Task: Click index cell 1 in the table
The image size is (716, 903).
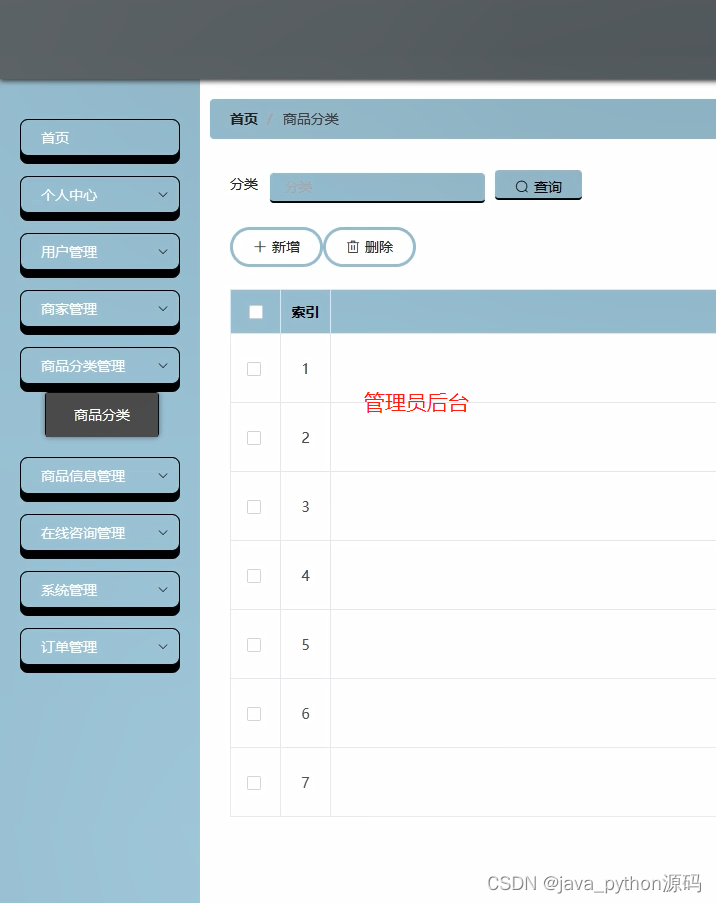Action: pyautogui.click(x=305, y=369)
